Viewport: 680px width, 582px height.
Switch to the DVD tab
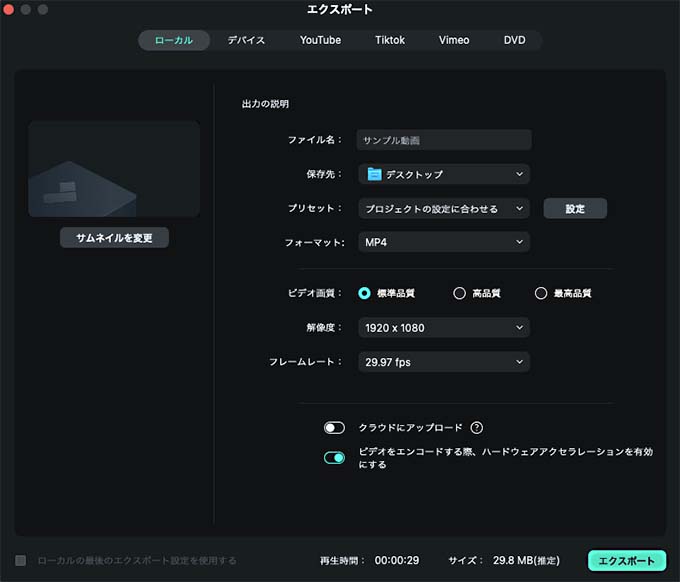click(x=514, y=40)
